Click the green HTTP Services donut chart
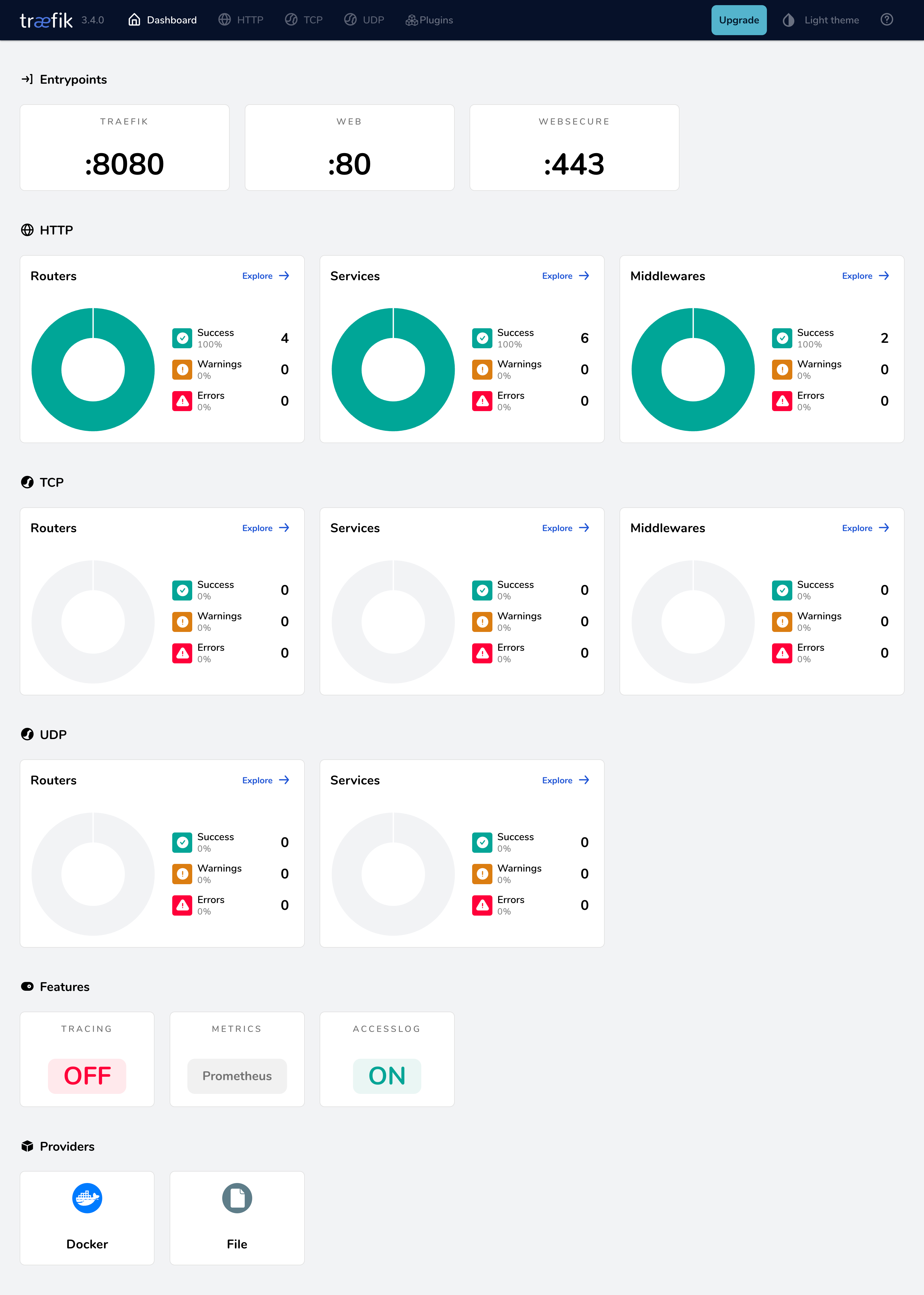The image size is (924, 1295). coord(392,369)
